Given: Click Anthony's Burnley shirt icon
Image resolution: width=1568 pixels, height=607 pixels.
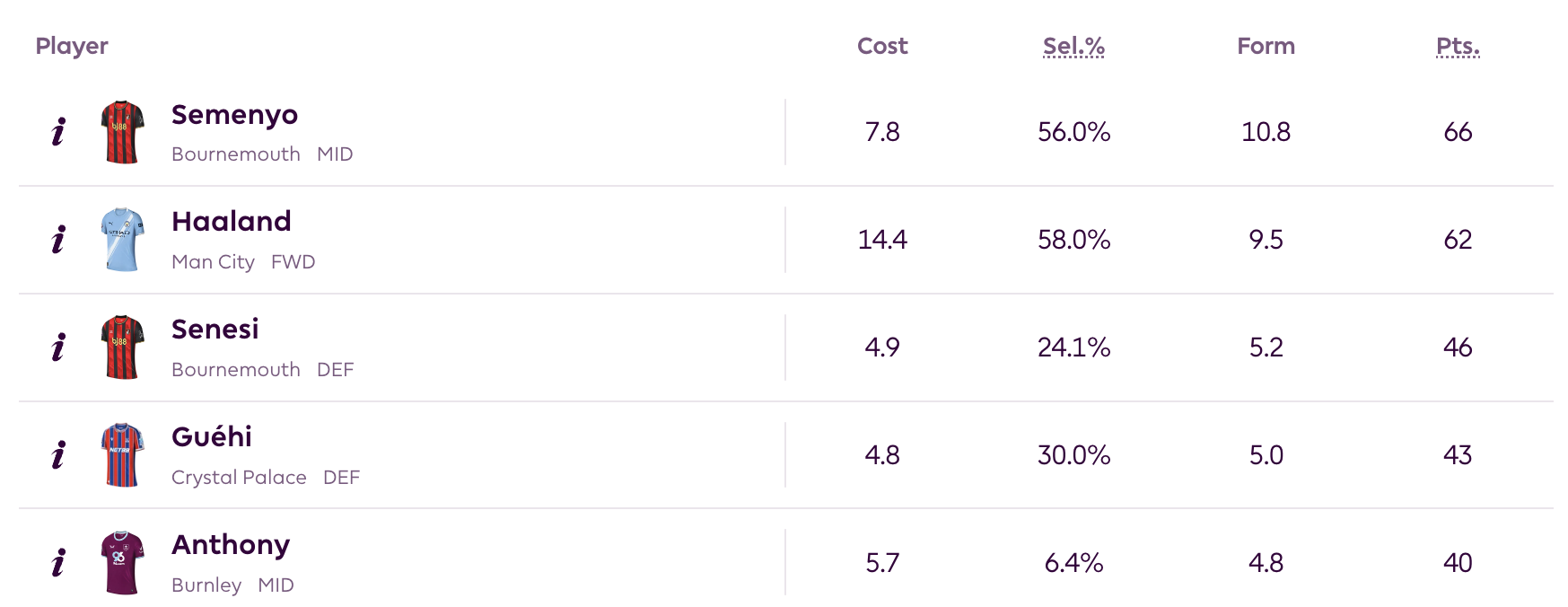Looking at the screenshot, I should coord(123,563).
